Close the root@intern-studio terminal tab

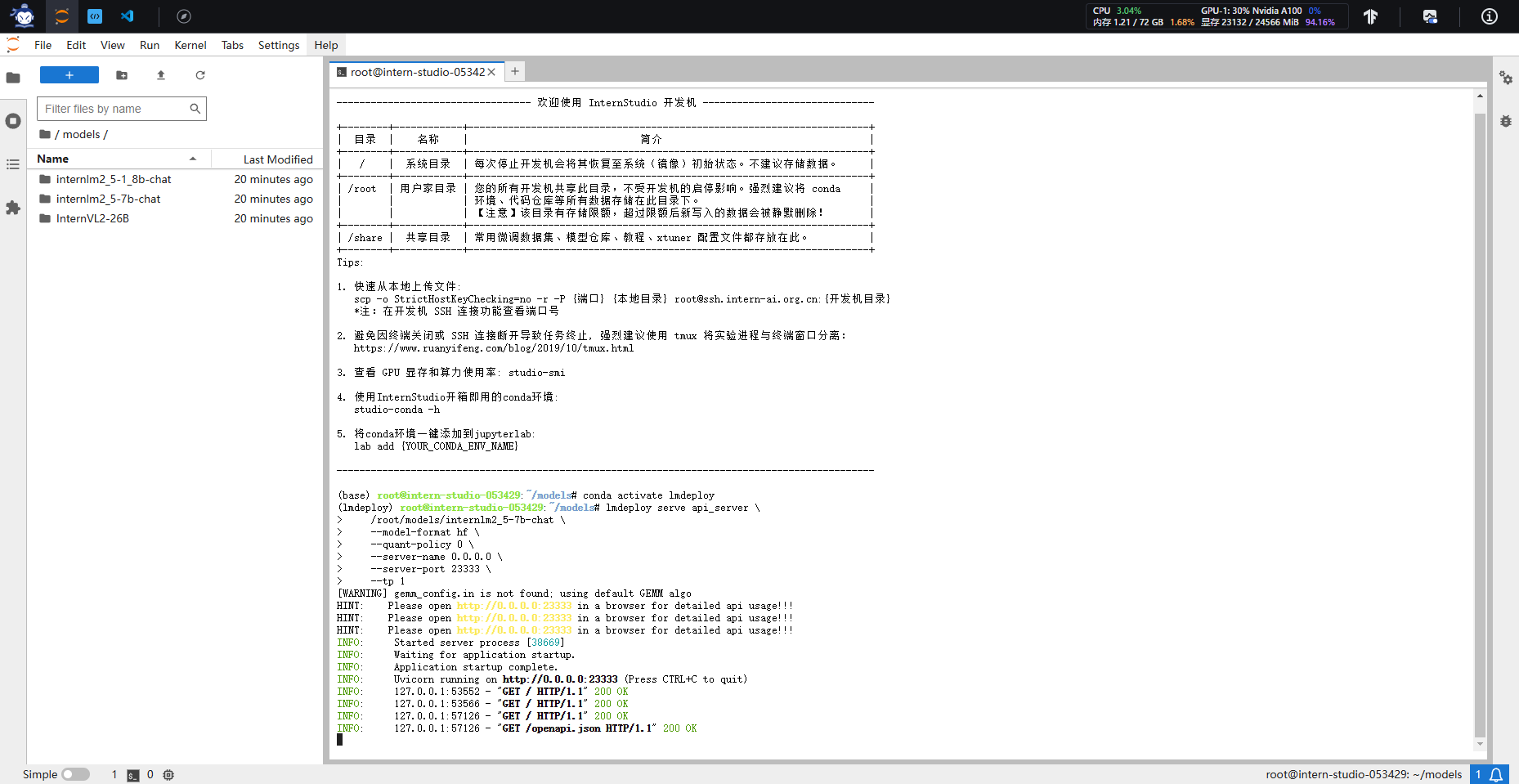(x=491, y=72)
